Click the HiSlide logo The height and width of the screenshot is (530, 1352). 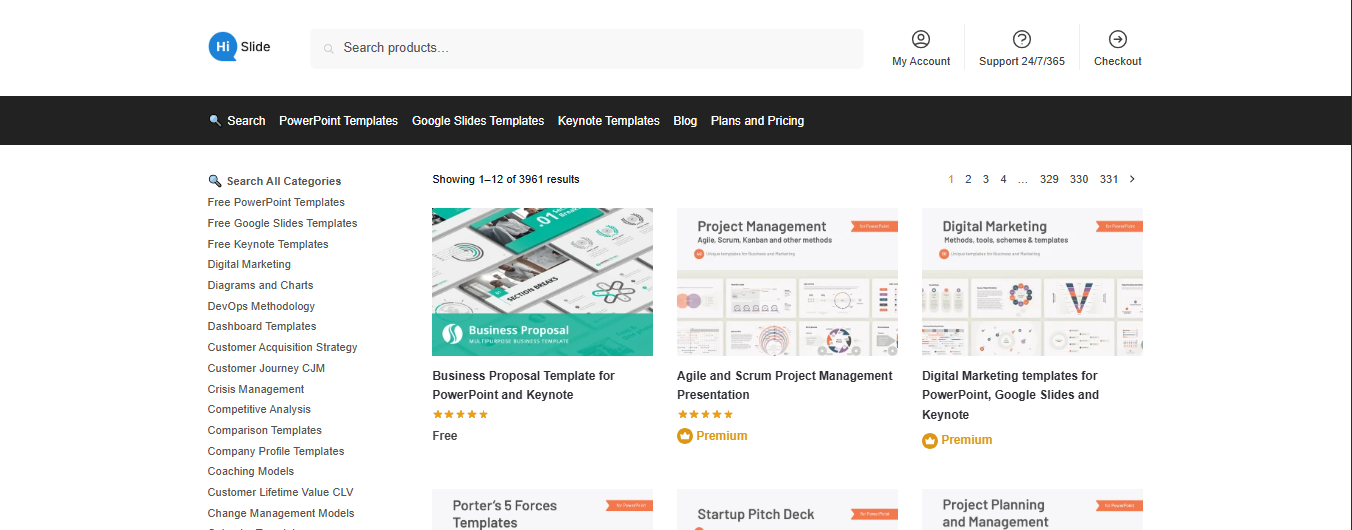240,47
